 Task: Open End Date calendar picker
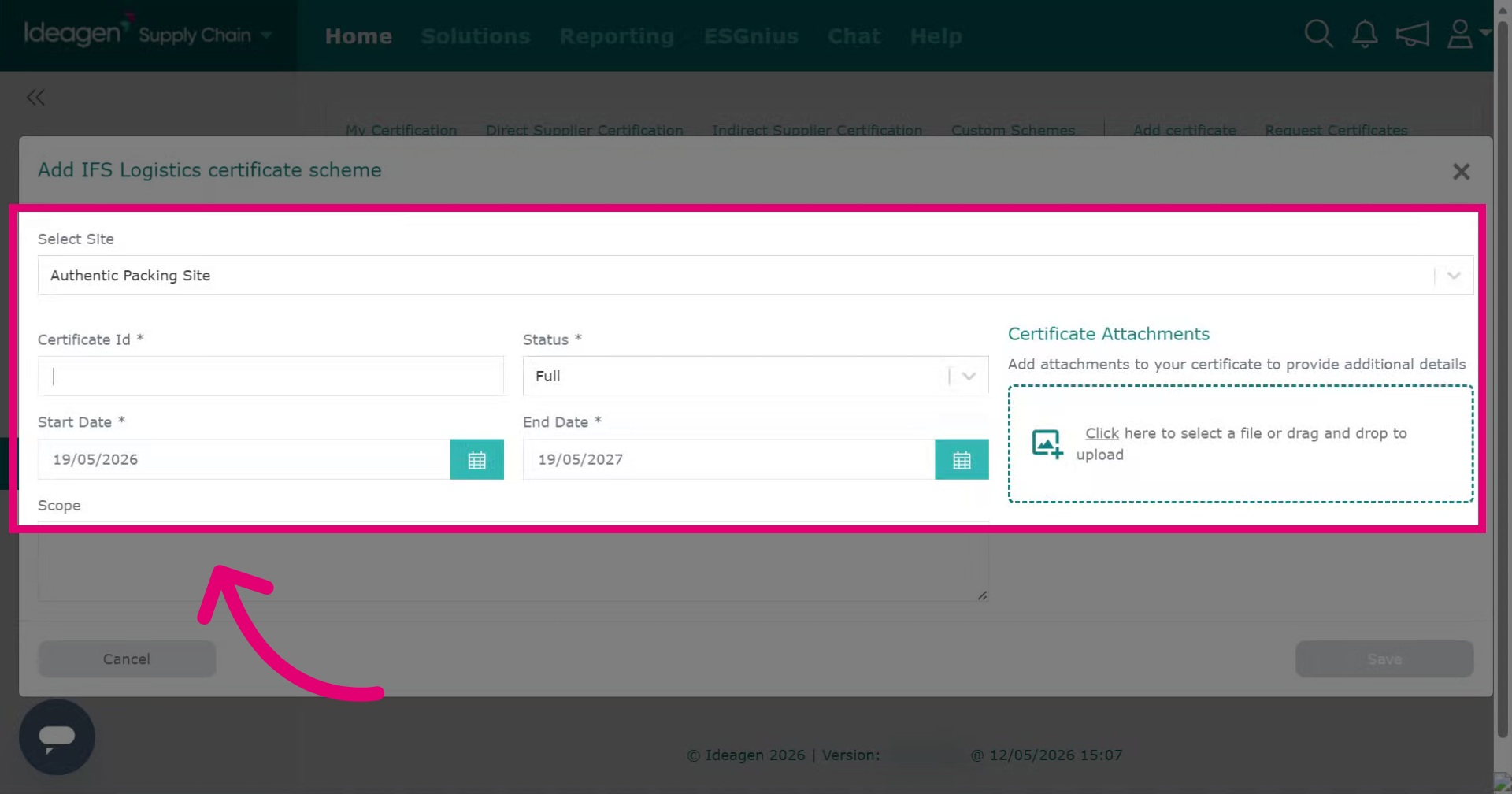(962, 459)
